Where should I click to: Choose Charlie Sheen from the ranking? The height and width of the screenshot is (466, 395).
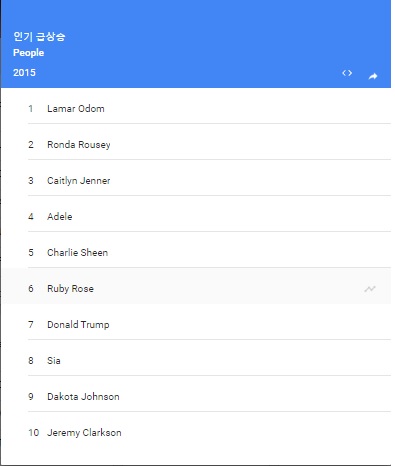(x=196, y=253)
